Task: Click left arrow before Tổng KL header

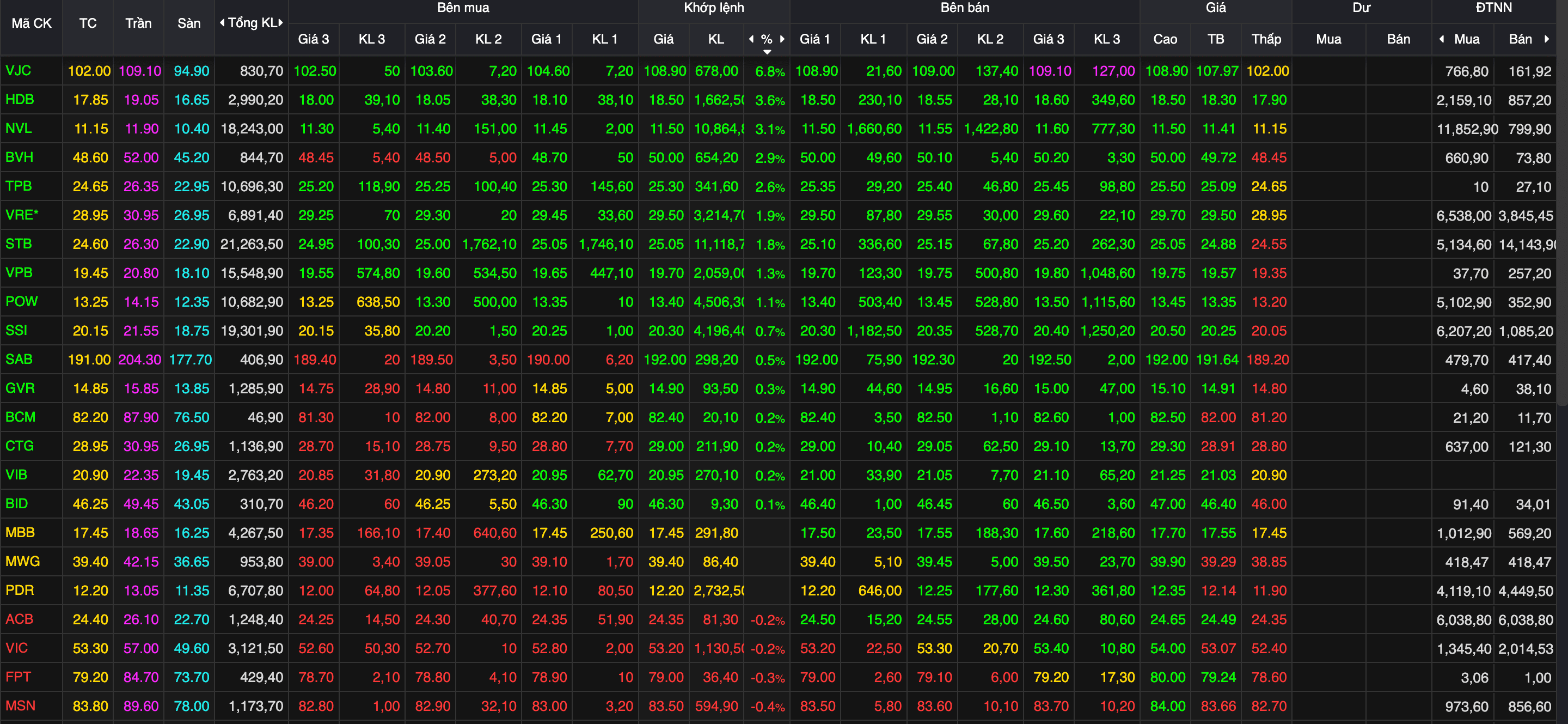Action: [222, 23]
